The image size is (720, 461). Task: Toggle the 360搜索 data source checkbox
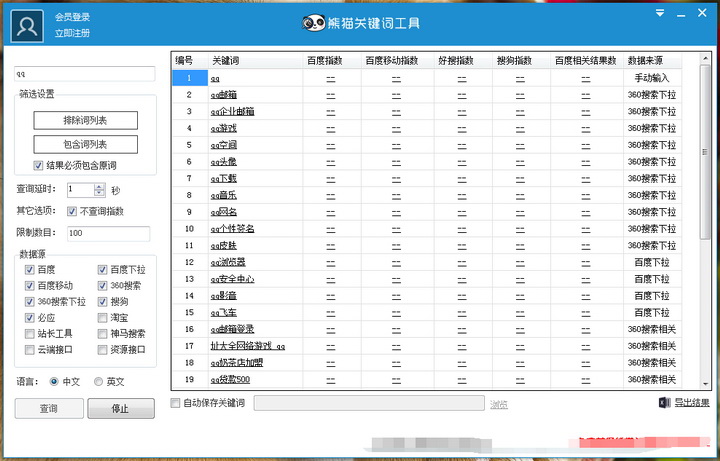pos(102,286)
